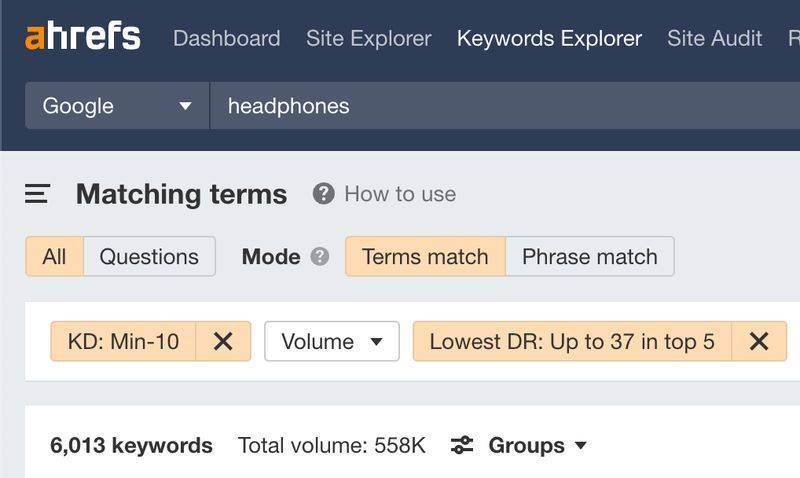Expand the Groups dropdown arrow

(x=581, y=446)
